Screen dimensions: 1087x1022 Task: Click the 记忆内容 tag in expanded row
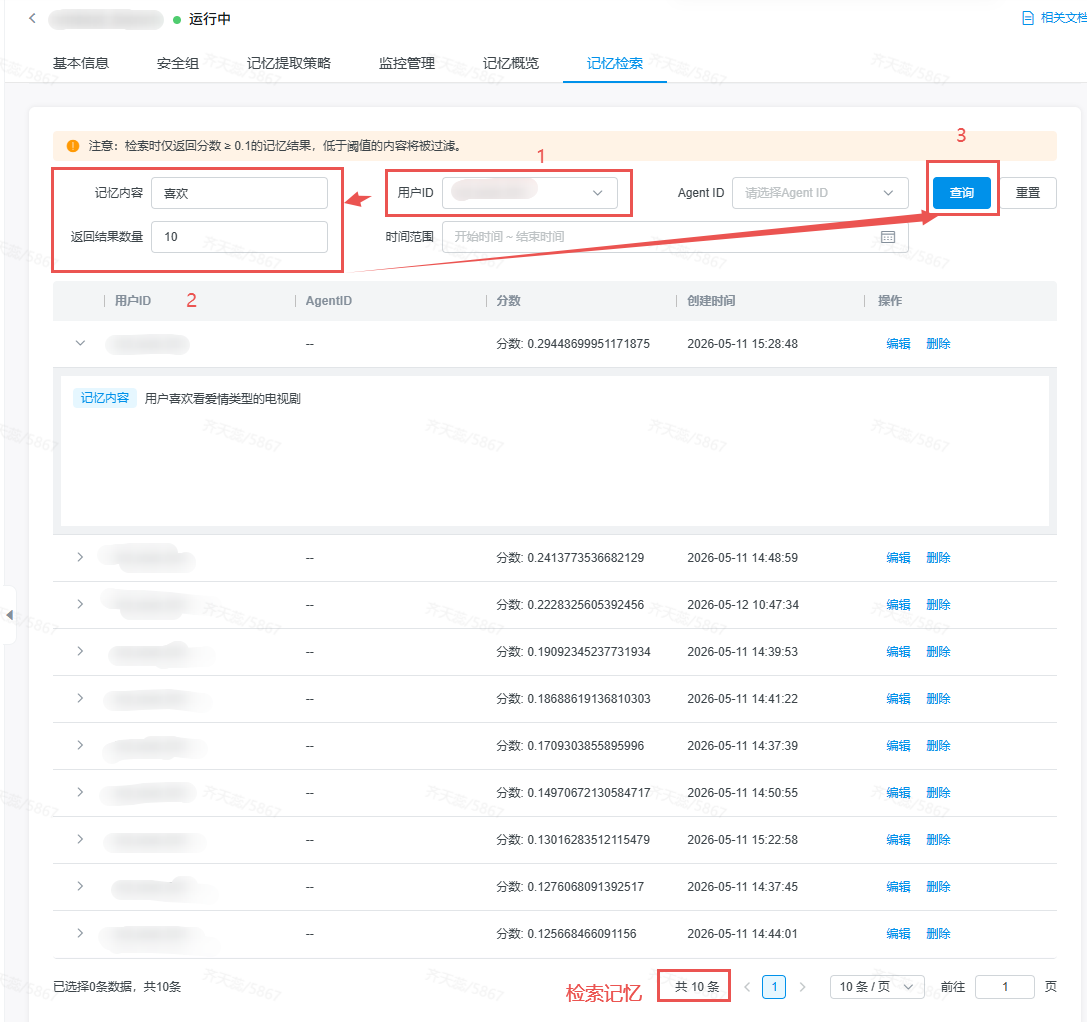point(105,398)
